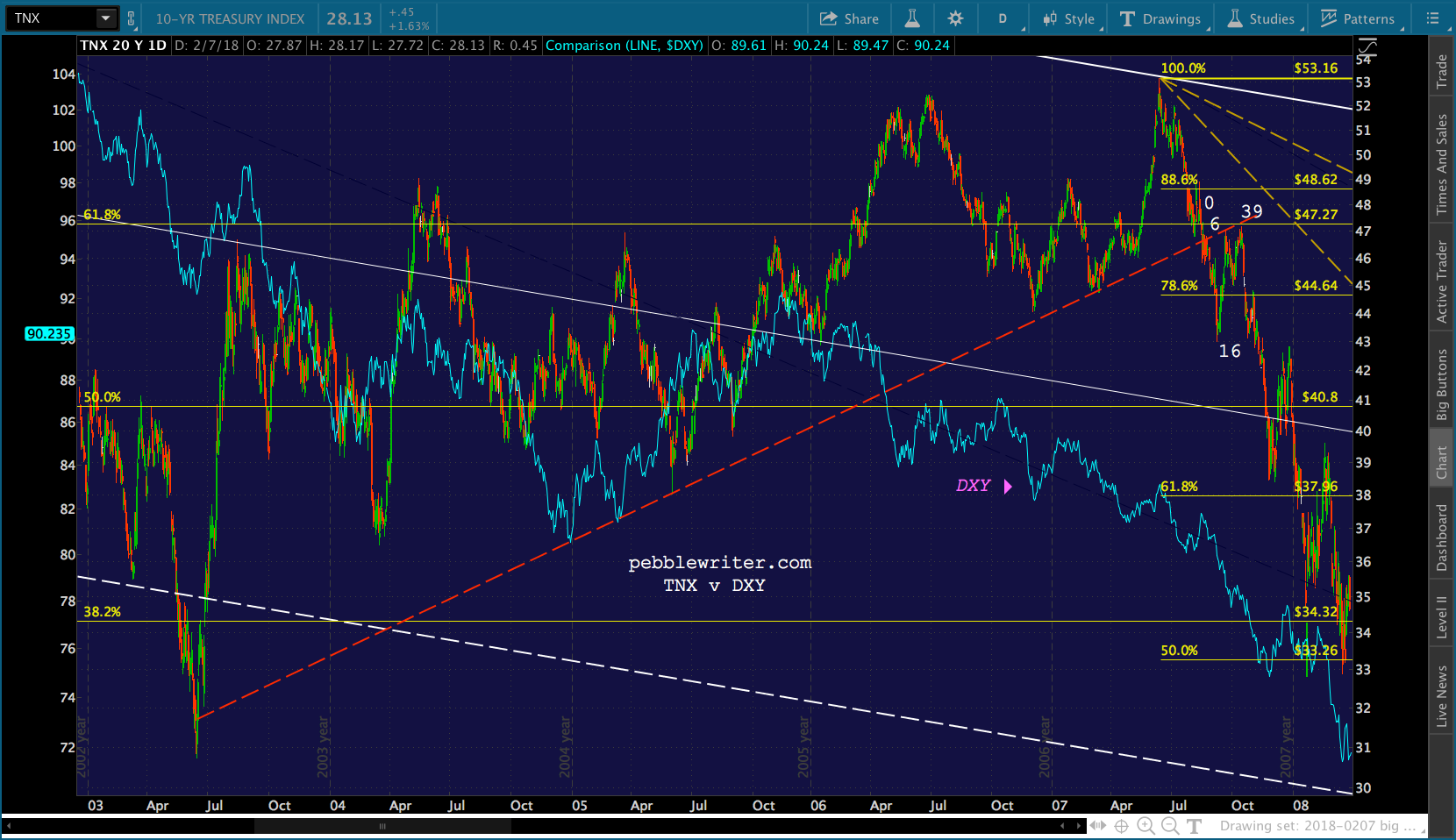Click the Drawings T icon
The width and height of the screenshot is (1456, 840).
click(x=1127, y=18)
